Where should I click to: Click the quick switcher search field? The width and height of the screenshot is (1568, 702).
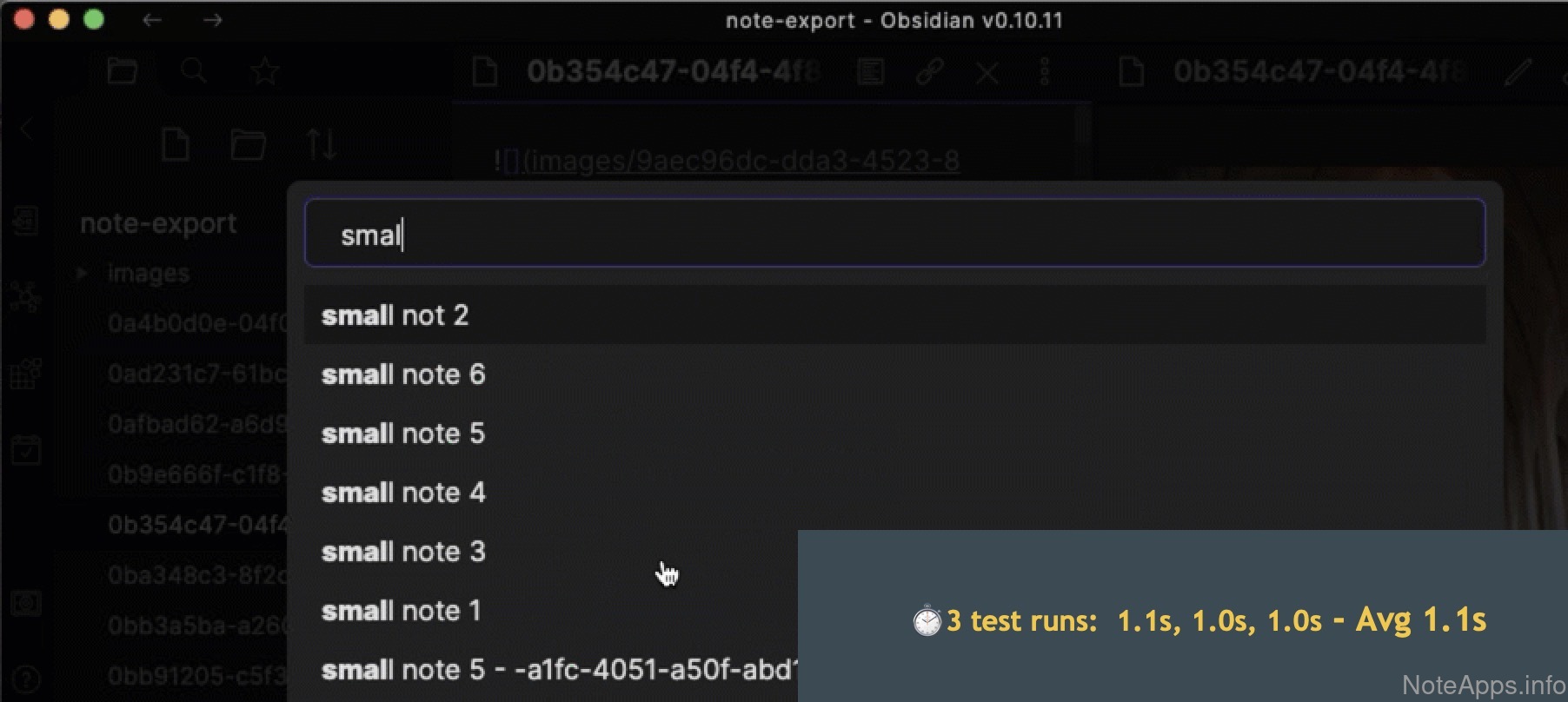(x=894, y=234)
